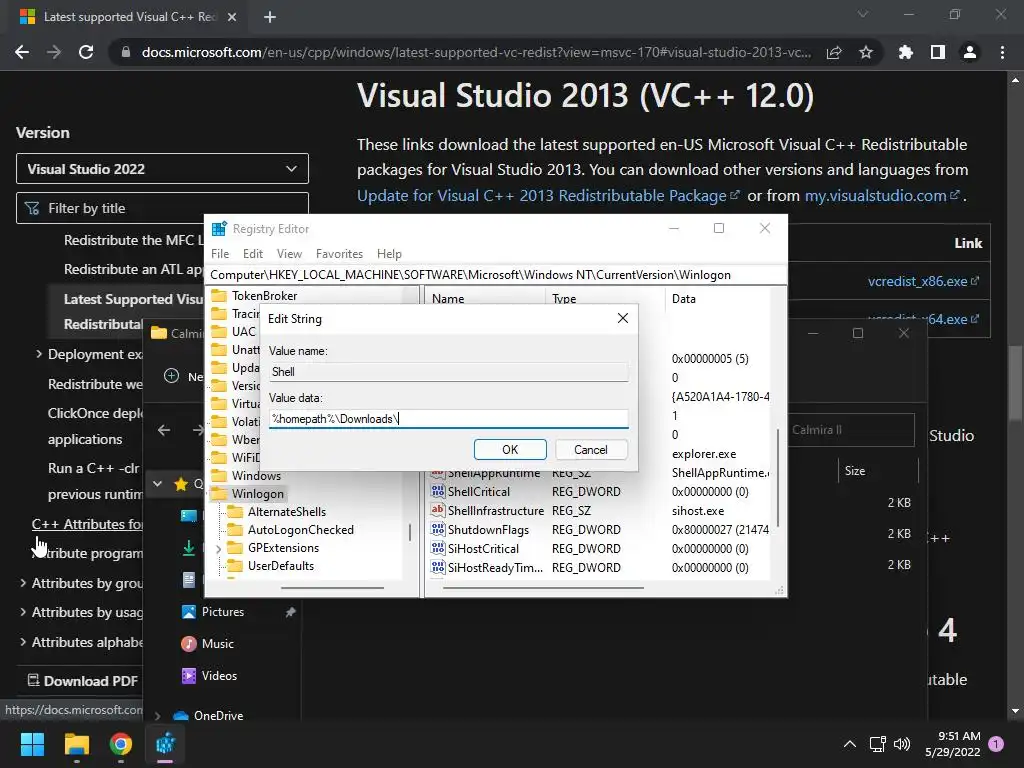Image resolution: width=1024 pixels, height=768 pixels.
Task: Open Registry Editor File menu
Action: (x=220, y=253)
